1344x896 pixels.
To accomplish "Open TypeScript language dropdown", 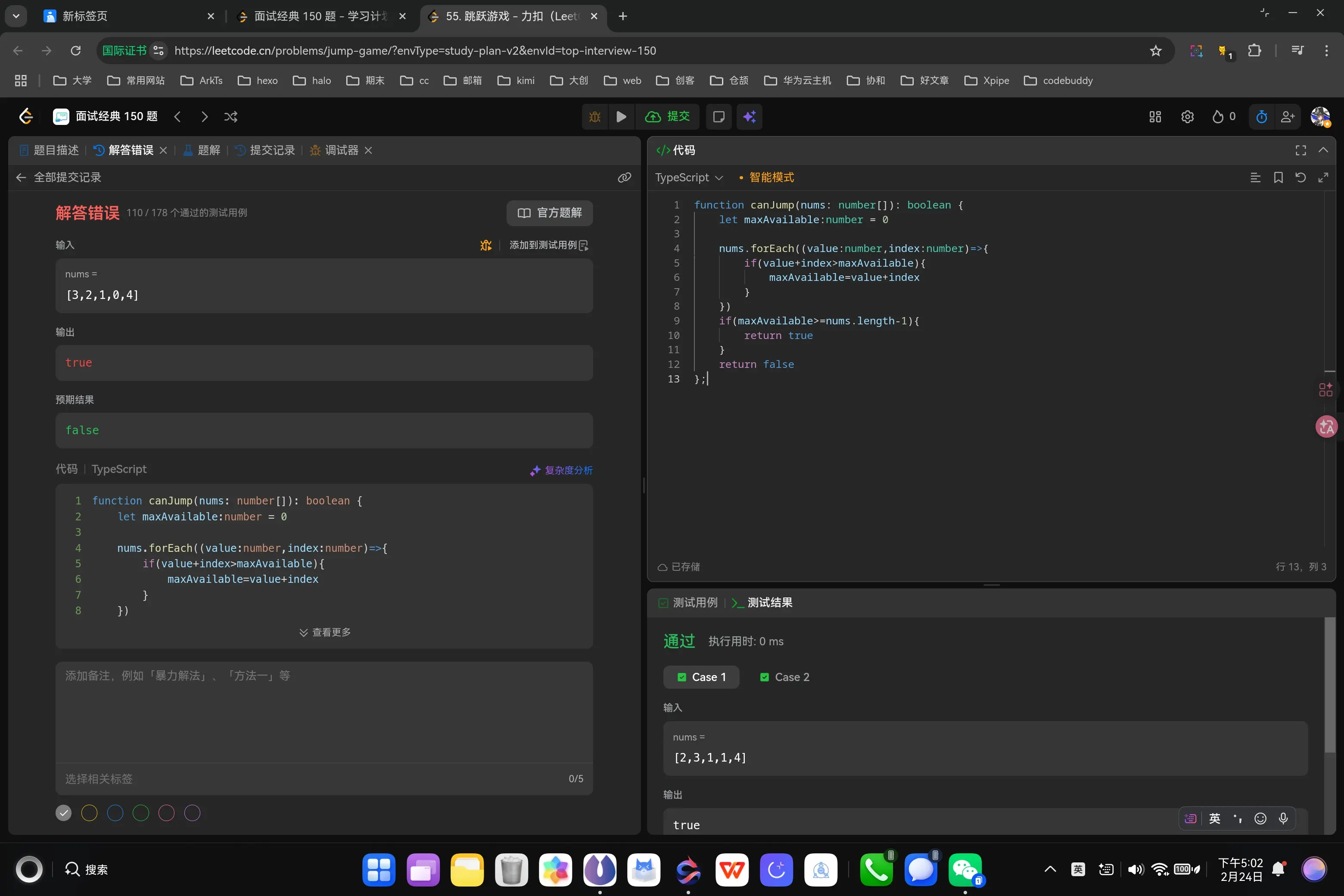I will pyautogui.click(x=688, y=178).
